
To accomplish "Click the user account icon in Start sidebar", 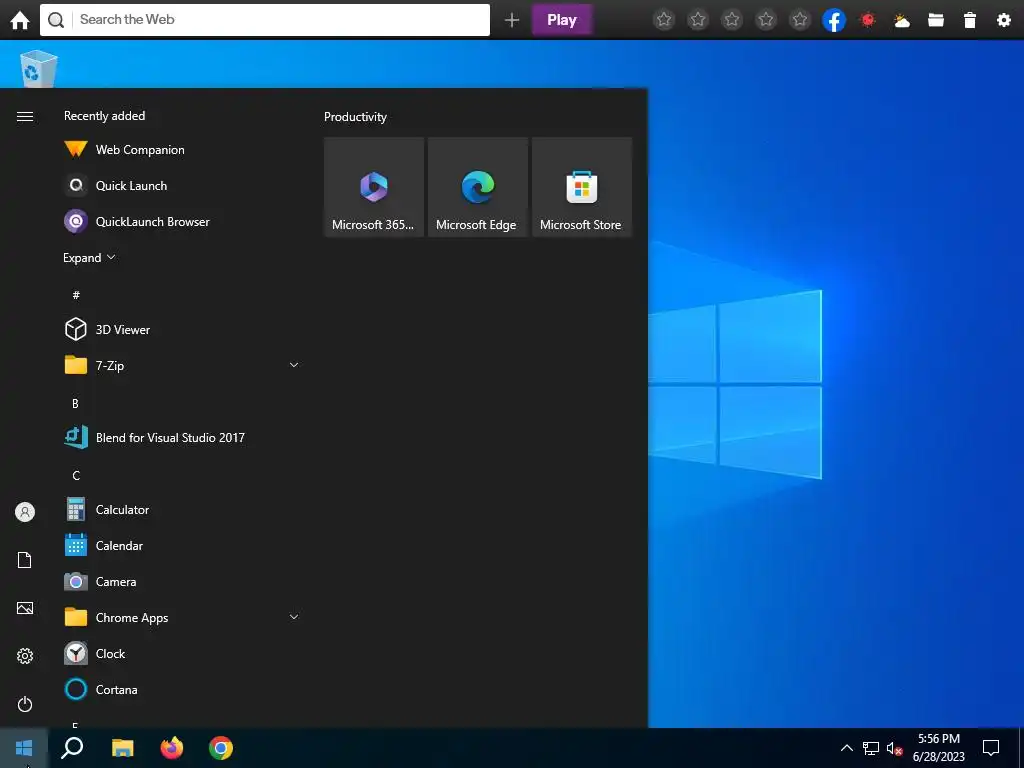I will pyautogui.click(x=25, y=512).
